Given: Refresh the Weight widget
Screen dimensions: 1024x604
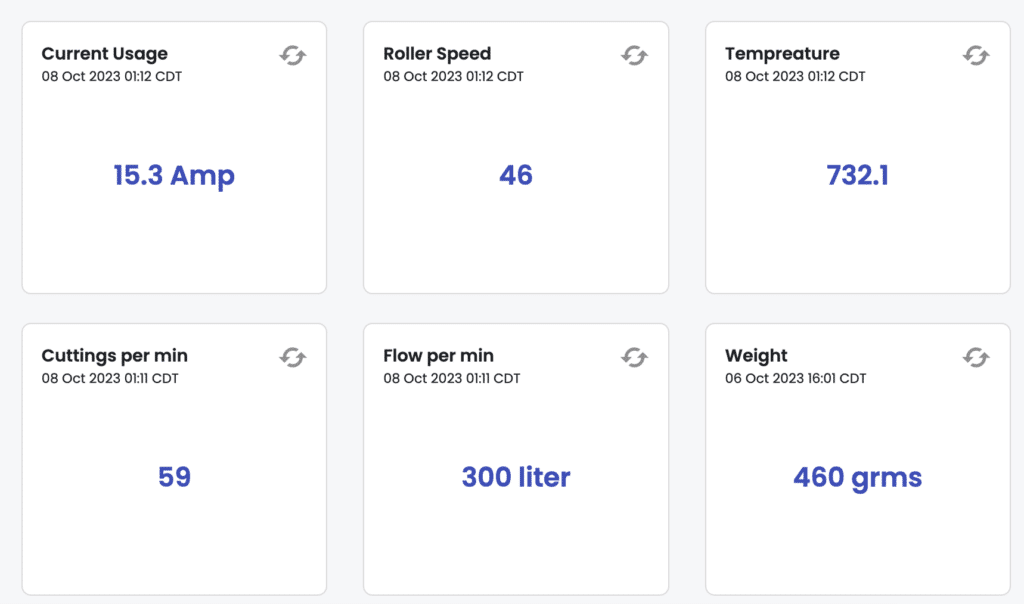Looking at the screenshot, I should [976, 357].
